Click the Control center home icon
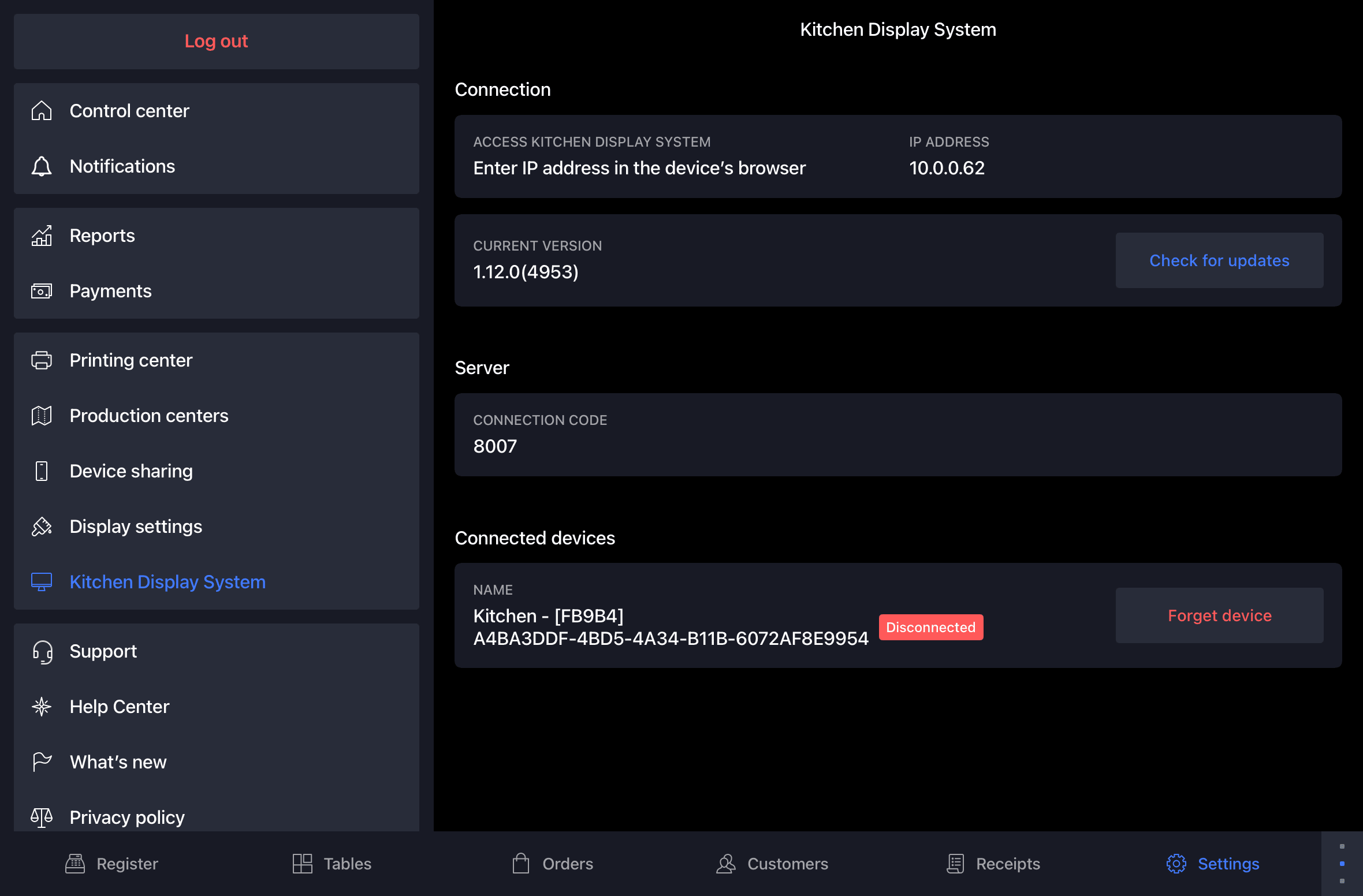Screen dimensions: 1363x896 [x=42, y=111]
